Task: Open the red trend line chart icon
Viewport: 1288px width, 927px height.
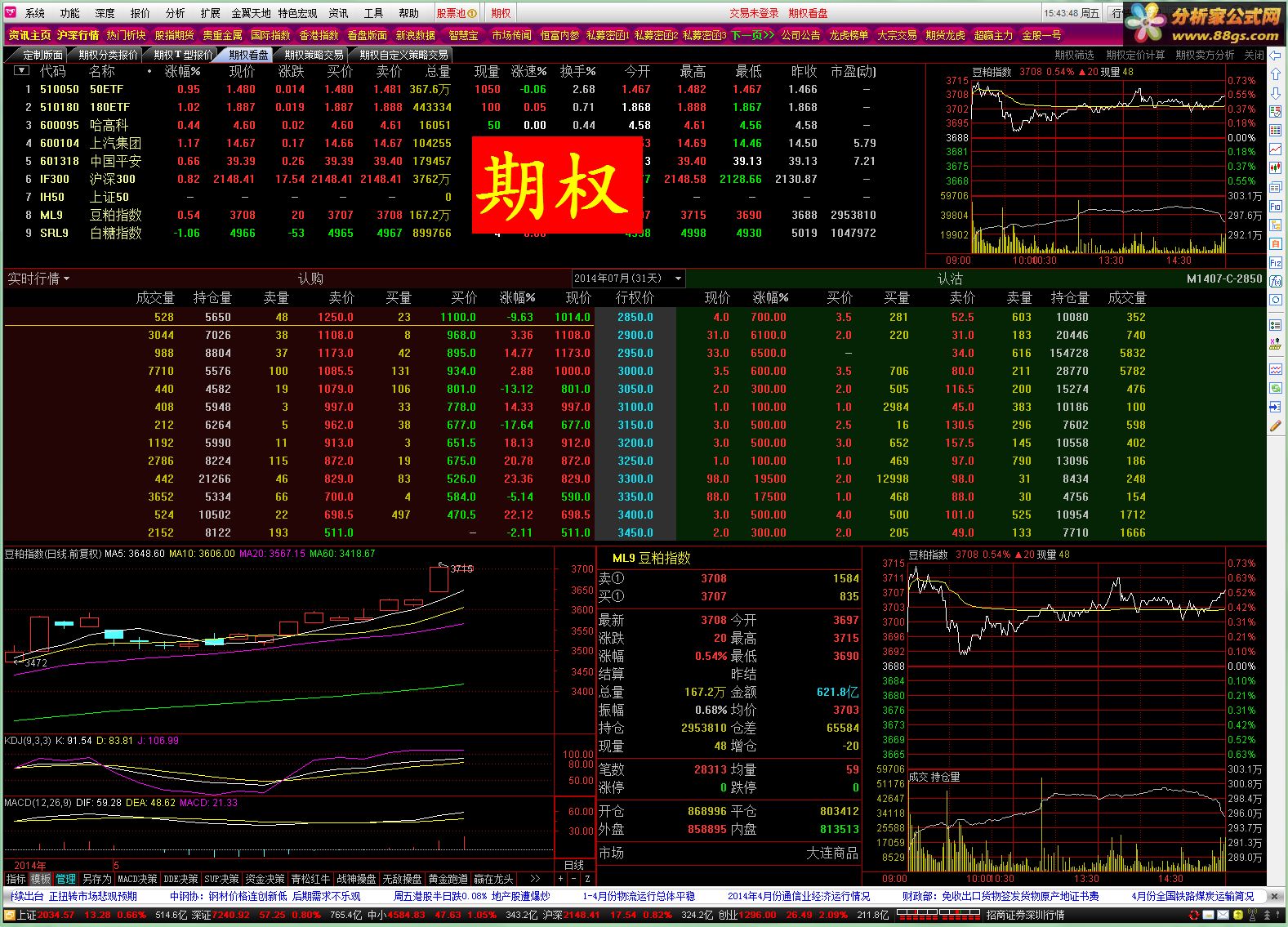Action: [x=1276, y=149]
